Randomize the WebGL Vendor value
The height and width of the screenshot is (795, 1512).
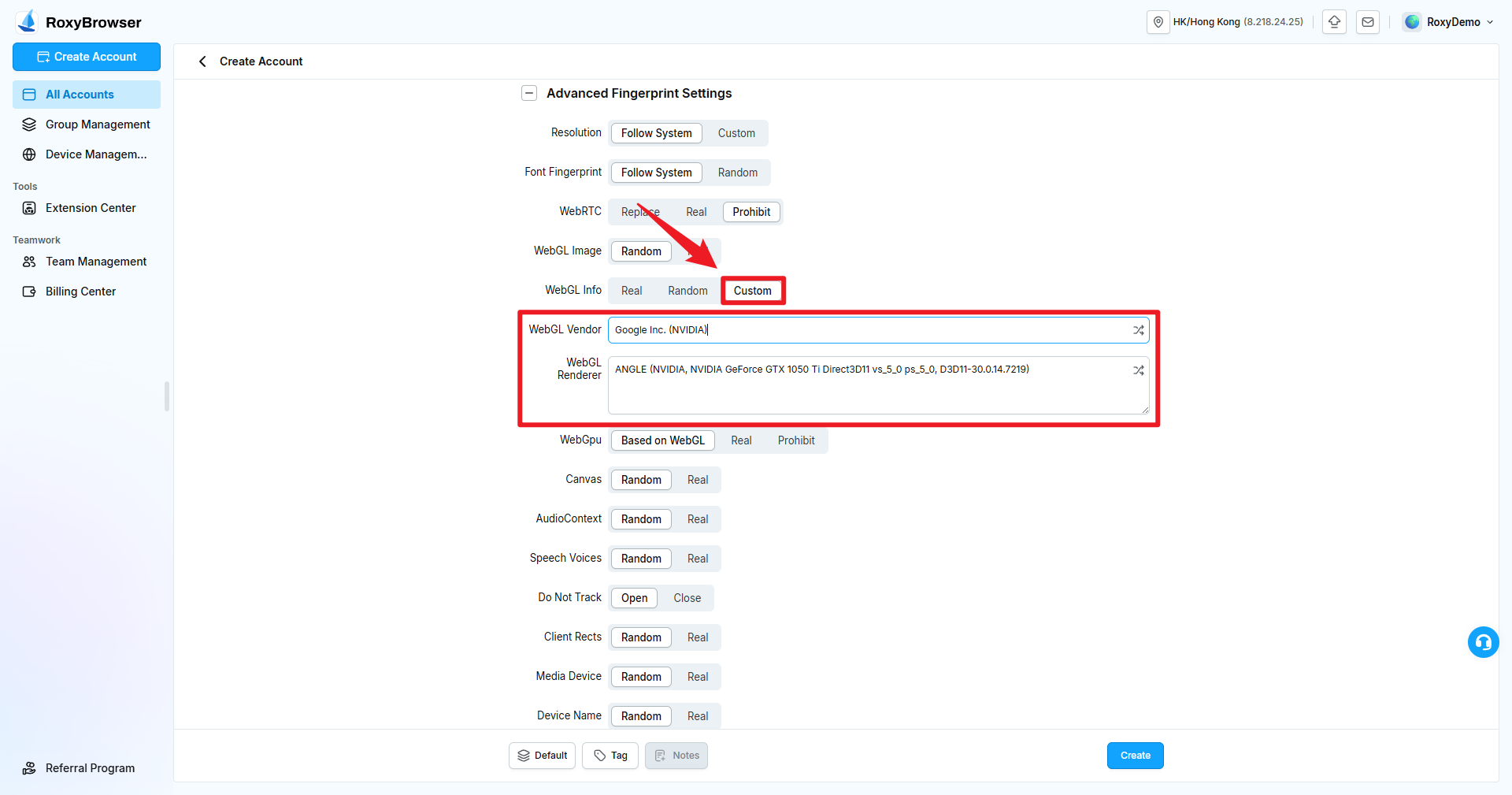(1139, 330)
